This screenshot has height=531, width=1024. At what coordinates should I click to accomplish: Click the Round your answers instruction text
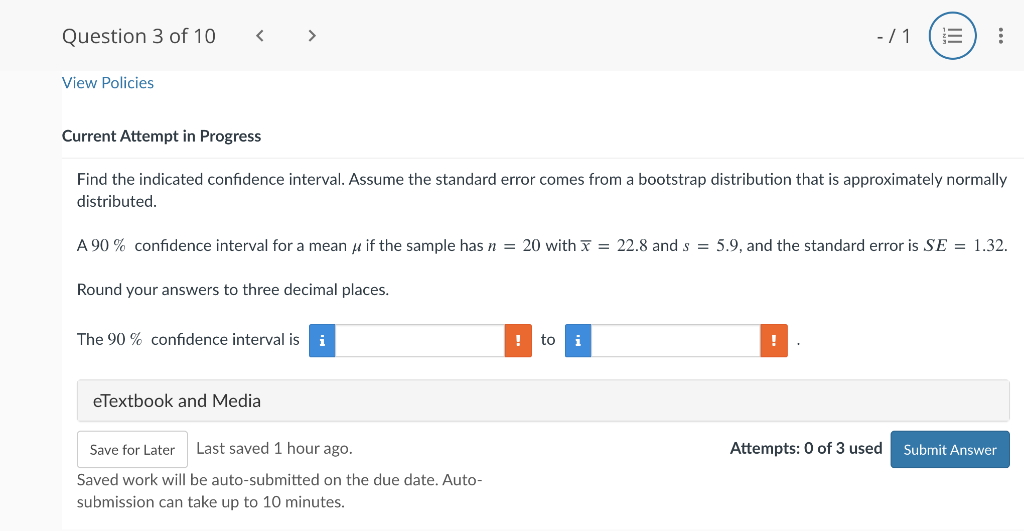pyautogui.click(x=233, y=290)
